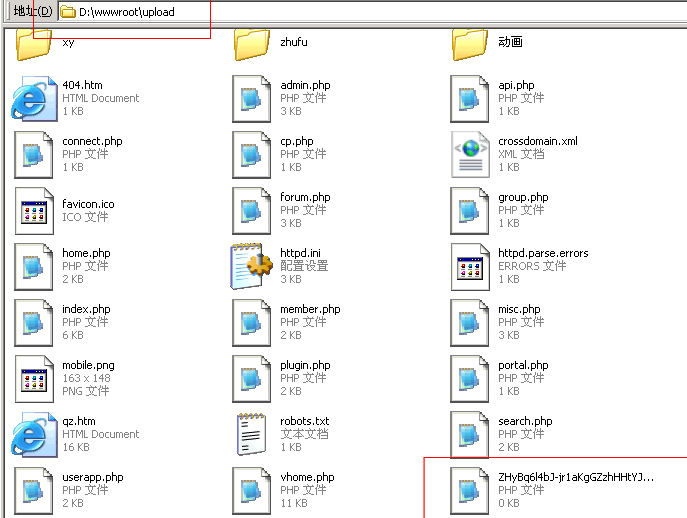Viewport: 687px width, 518px height.
Task: Click the address bar path D:\wwwroot\upload
Action: pyautogui.click(x=127, y=12)
